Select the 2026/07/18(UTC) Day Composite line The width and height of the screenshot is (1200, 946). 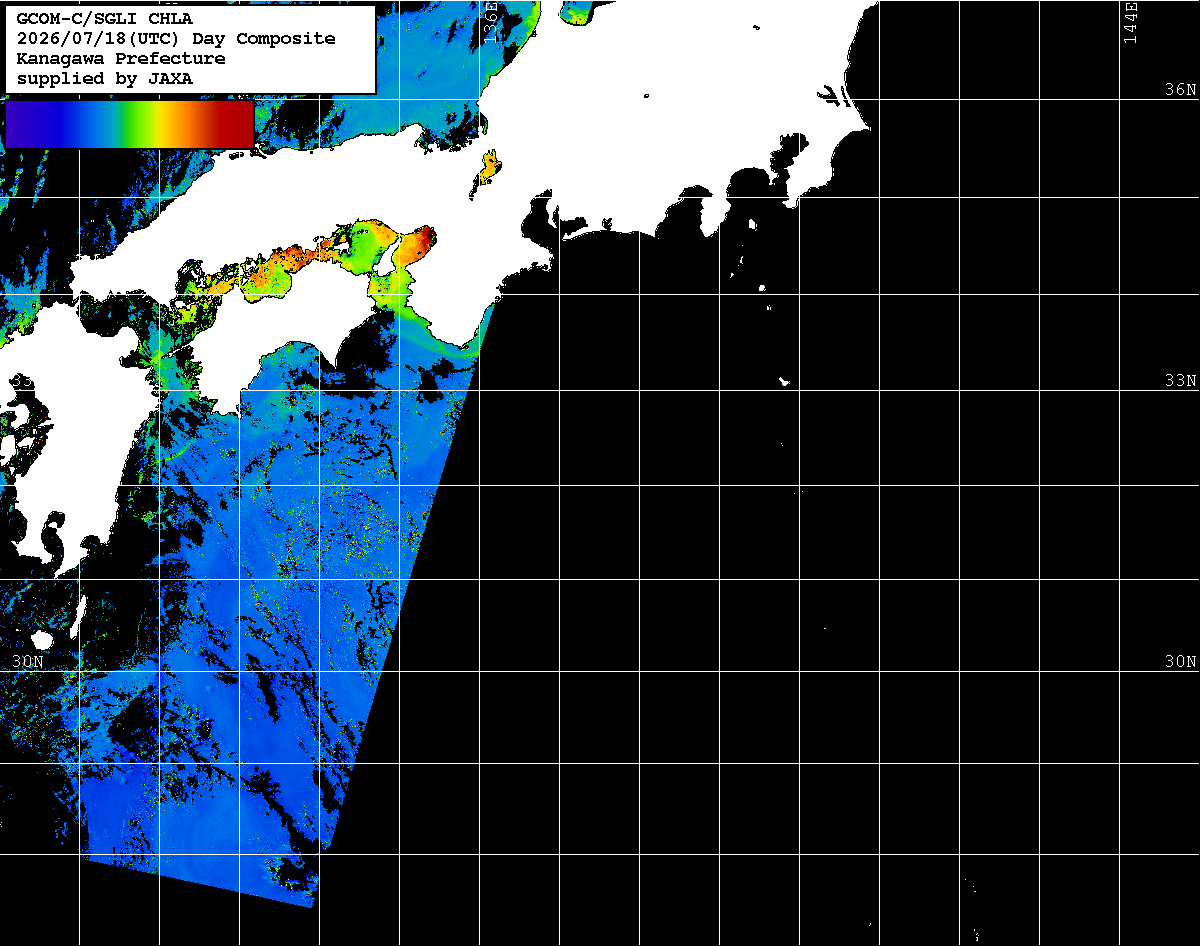176,39
